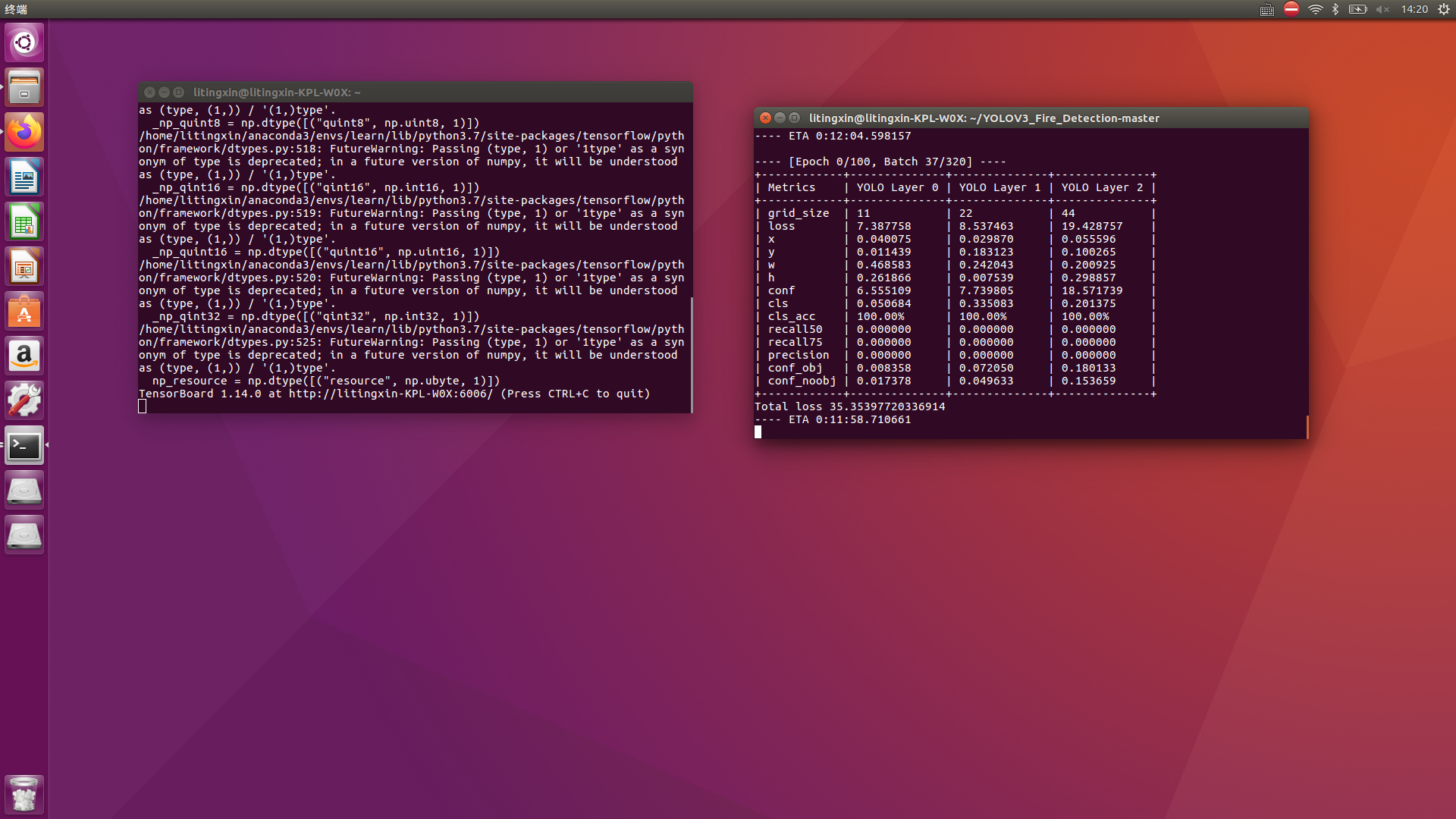
Task: Open the first mounted disk drive icon
Action: 24,491
